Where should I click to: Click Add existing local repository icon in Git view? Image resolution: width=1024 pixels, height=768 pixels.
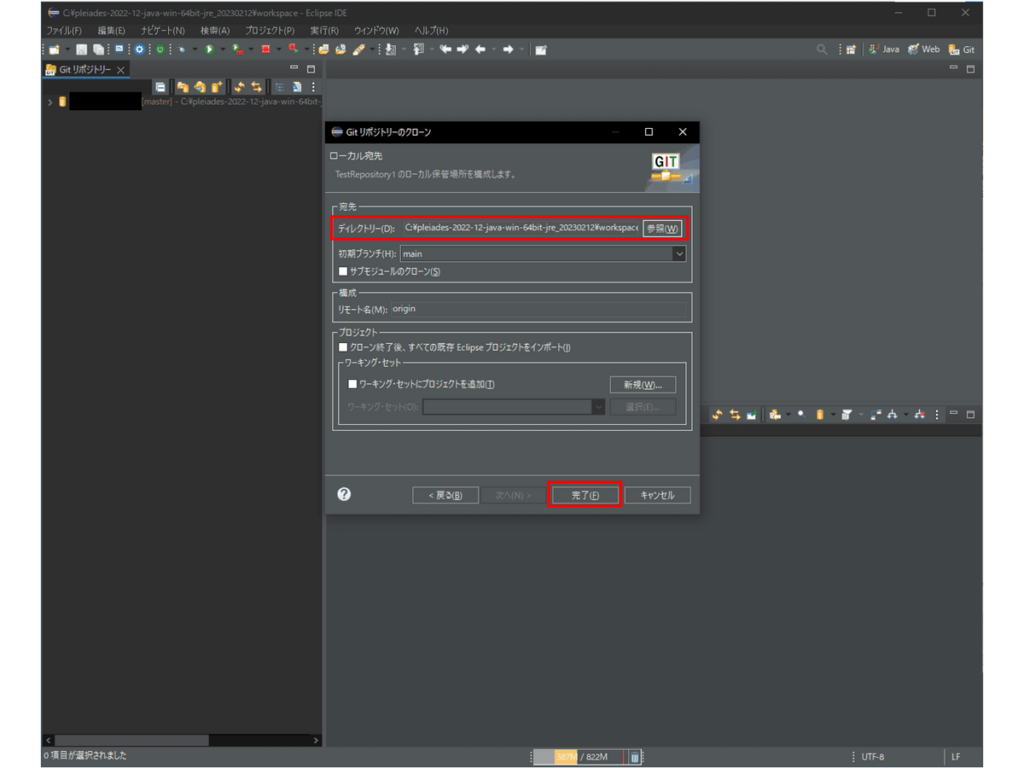[x=182, y=87]
